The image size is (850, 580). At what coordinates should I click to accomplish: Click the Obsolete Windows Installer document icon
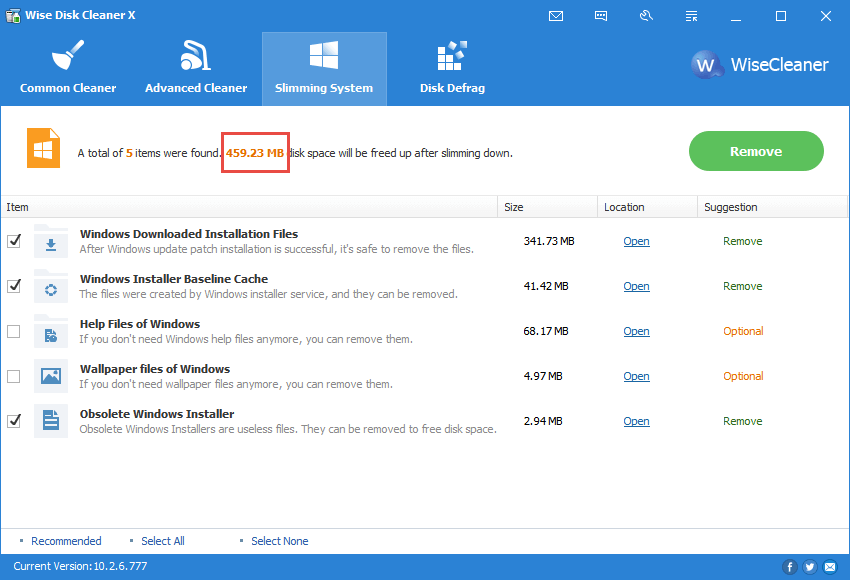51,421
